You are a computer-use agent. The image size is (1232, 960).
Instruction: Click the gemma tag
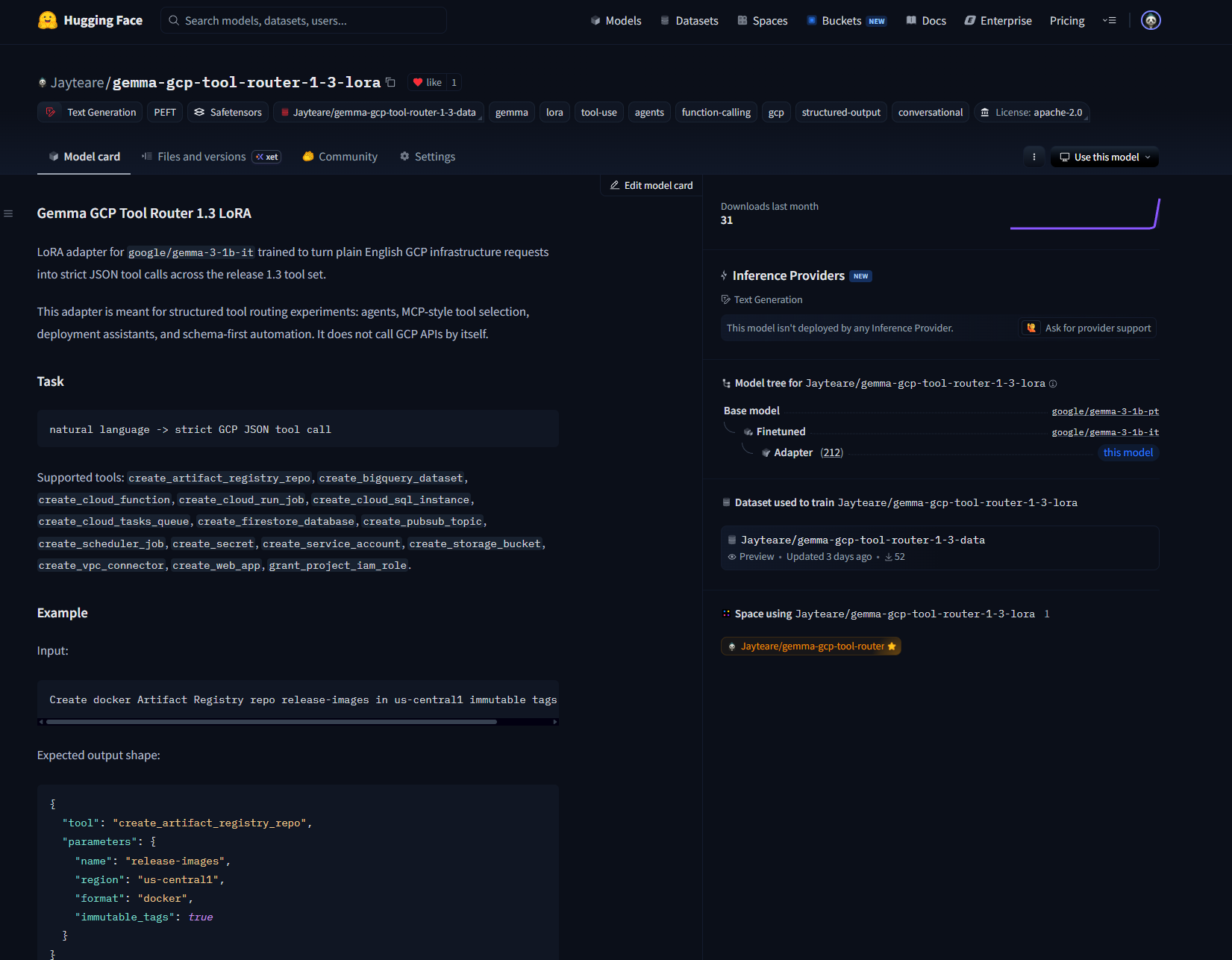512,112
